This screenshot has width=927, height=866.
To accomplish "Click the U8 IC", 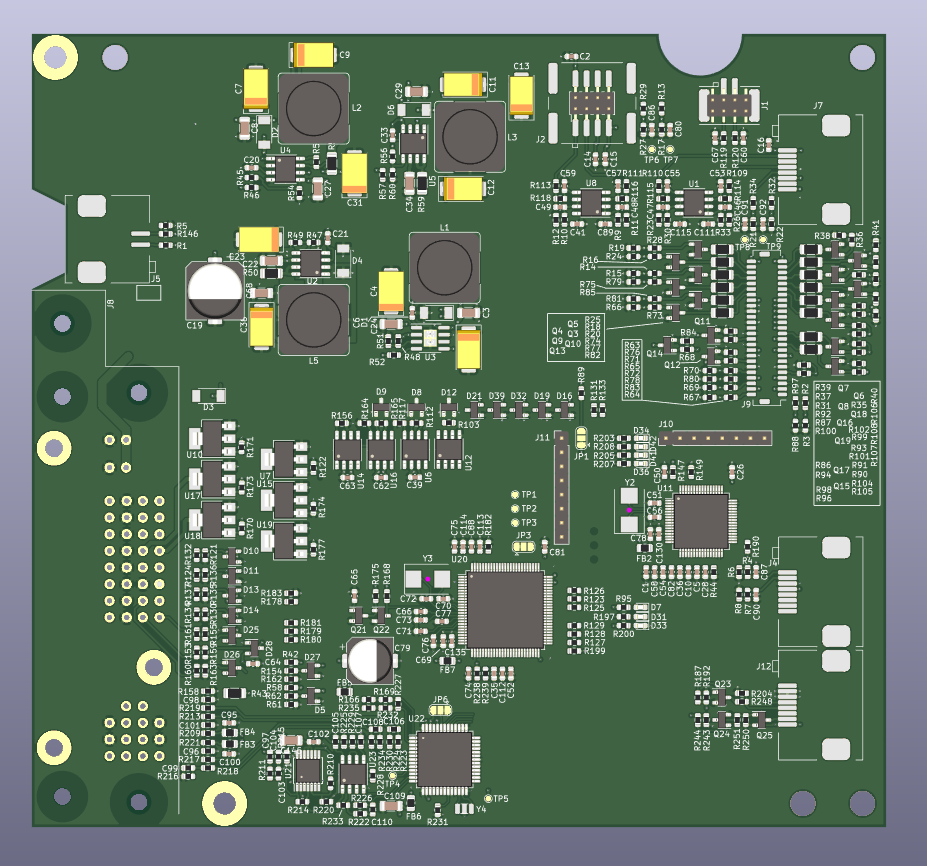I will pos(591,203).
